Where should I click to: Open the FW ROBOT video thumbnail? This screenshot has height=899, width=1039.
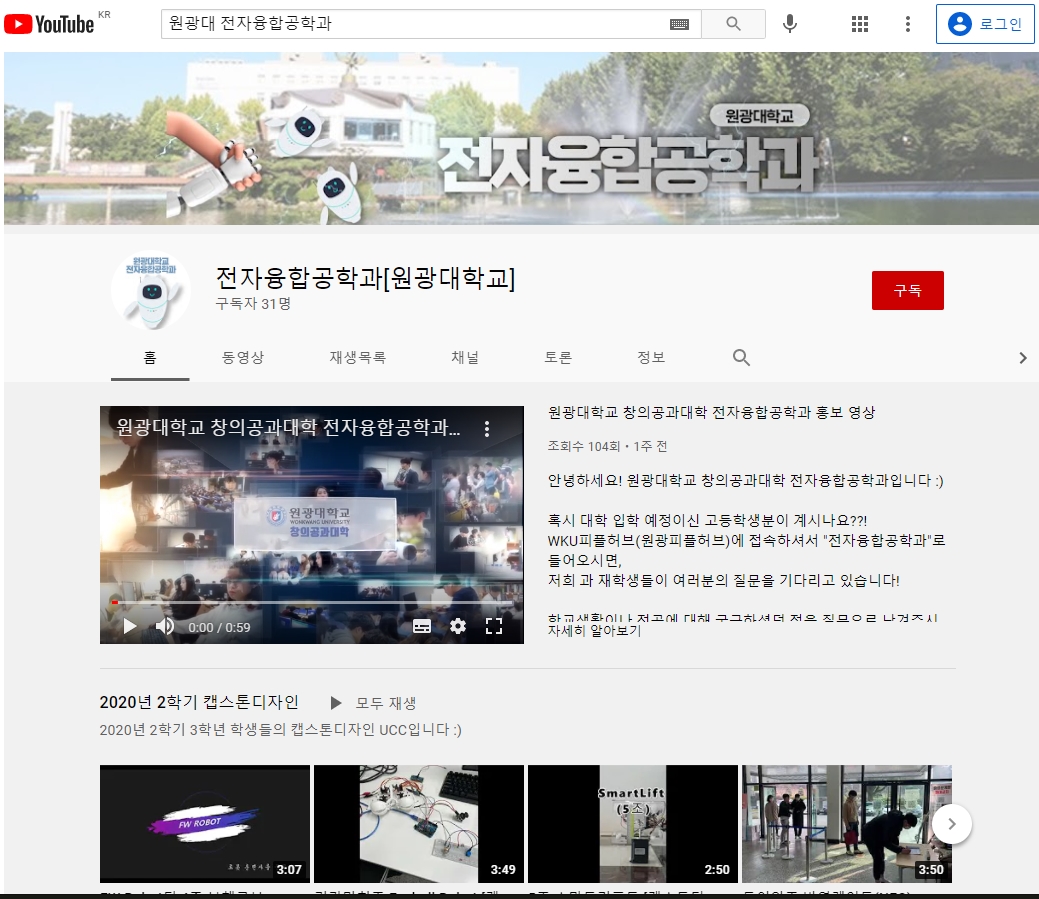205,823
